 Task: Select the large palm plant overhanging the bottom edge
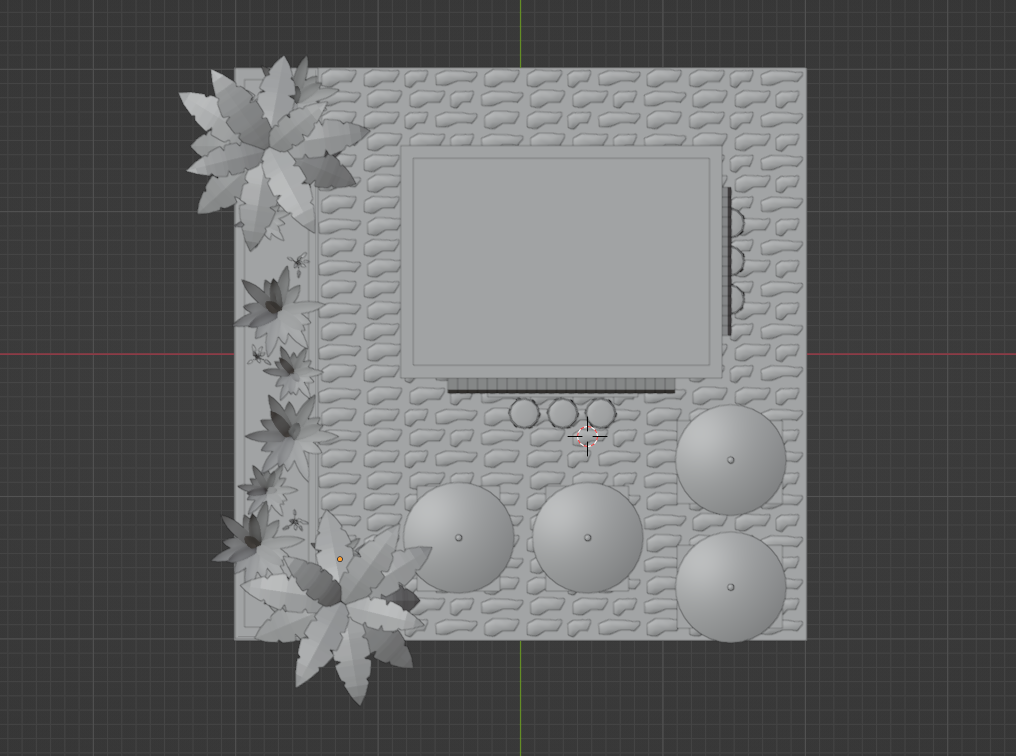tap(337, 608)
